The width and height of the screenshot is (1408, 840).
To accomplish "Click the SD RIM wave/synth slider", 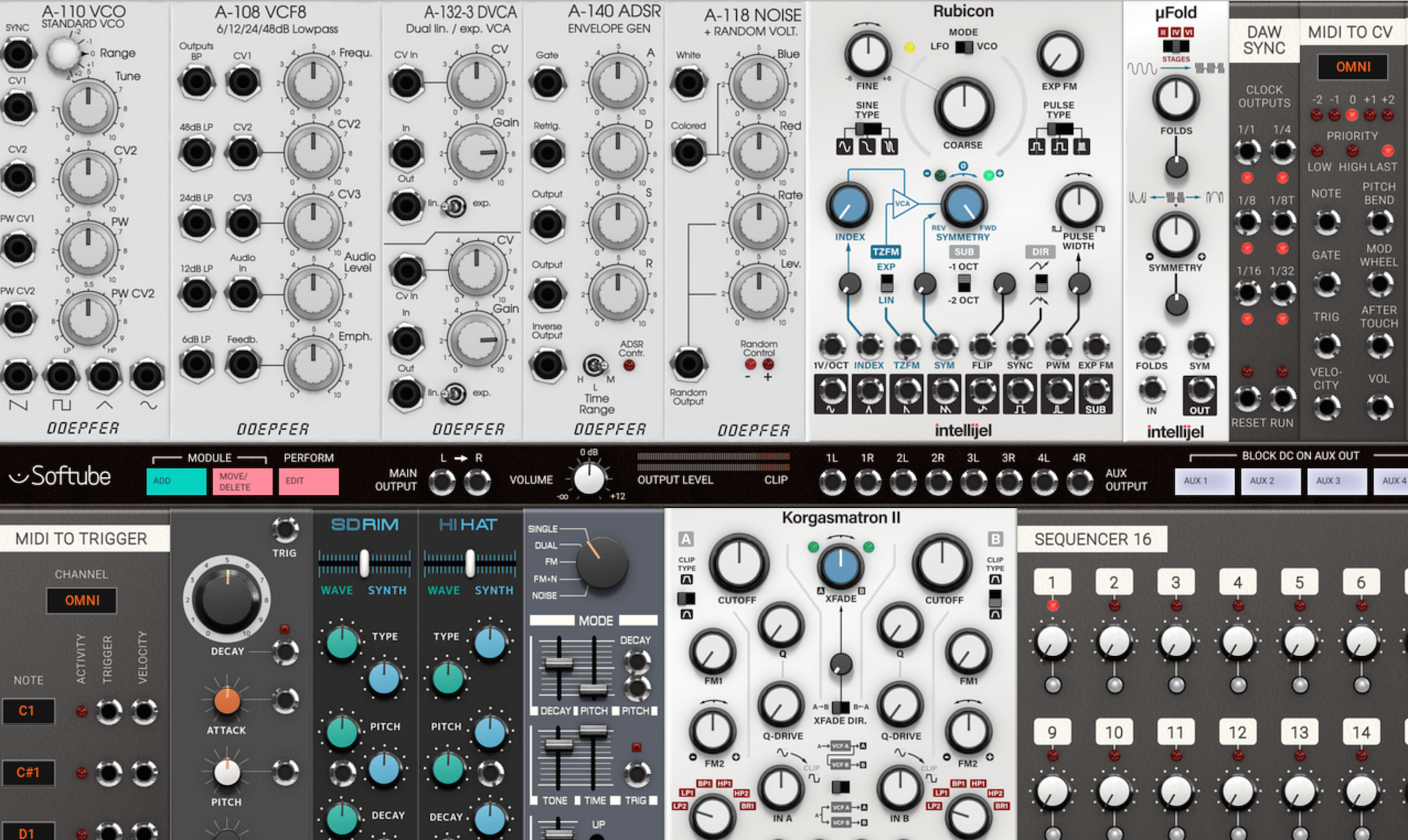I will [364, 563].
